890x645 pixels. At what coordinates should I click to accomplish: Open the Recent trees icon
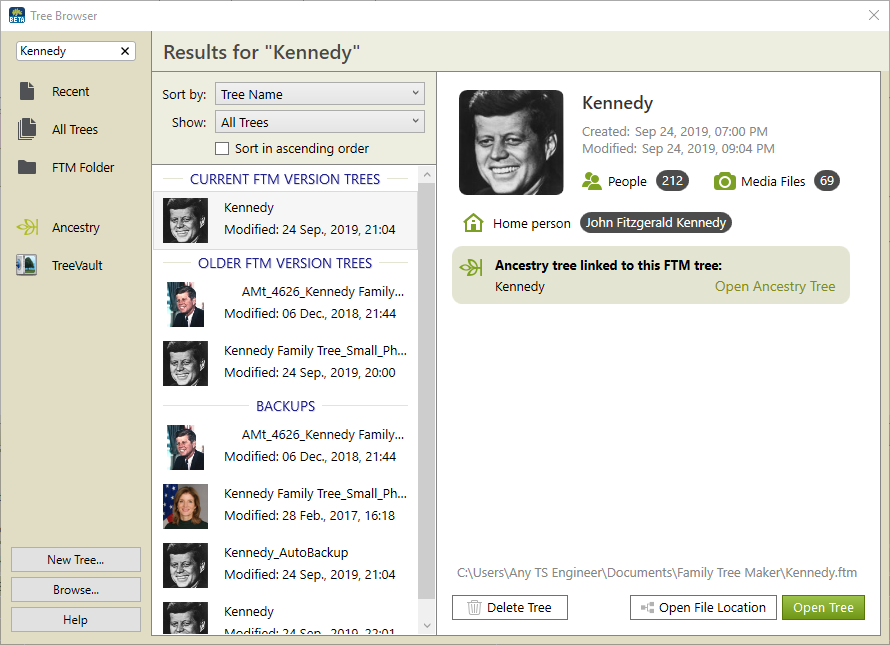pos(27,92)
